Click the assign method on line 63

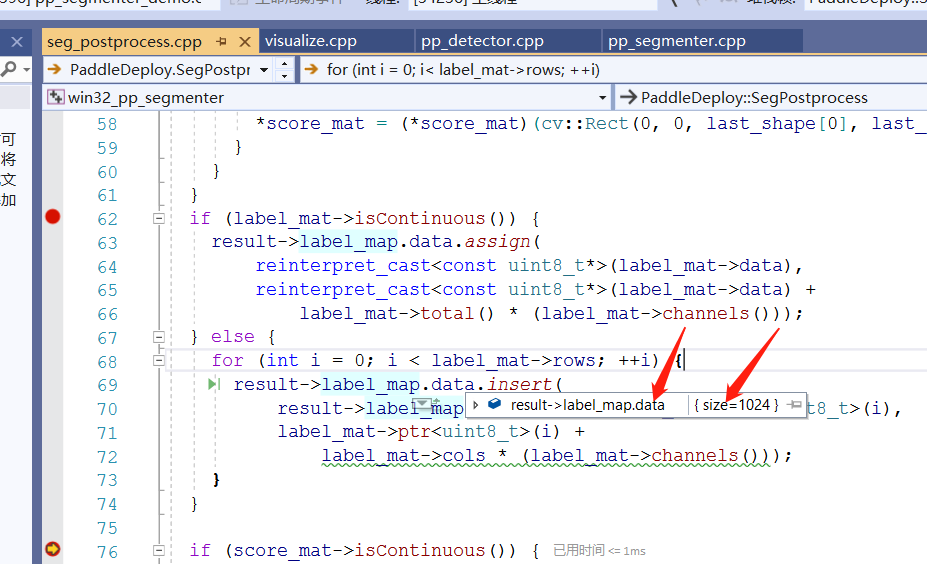click(497, 242)
